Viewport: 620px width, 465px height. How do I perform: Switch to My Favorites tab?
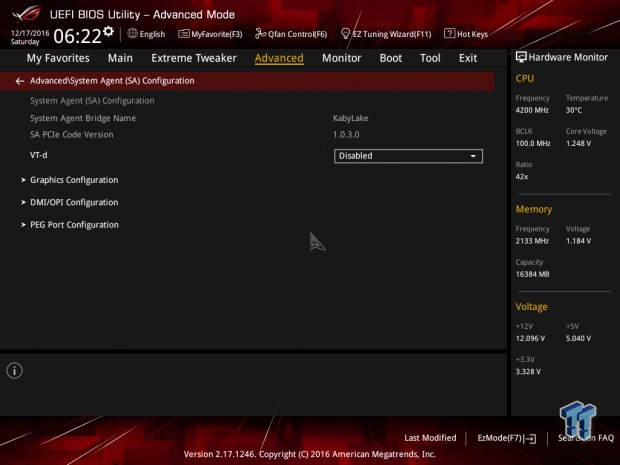(58, 58)
